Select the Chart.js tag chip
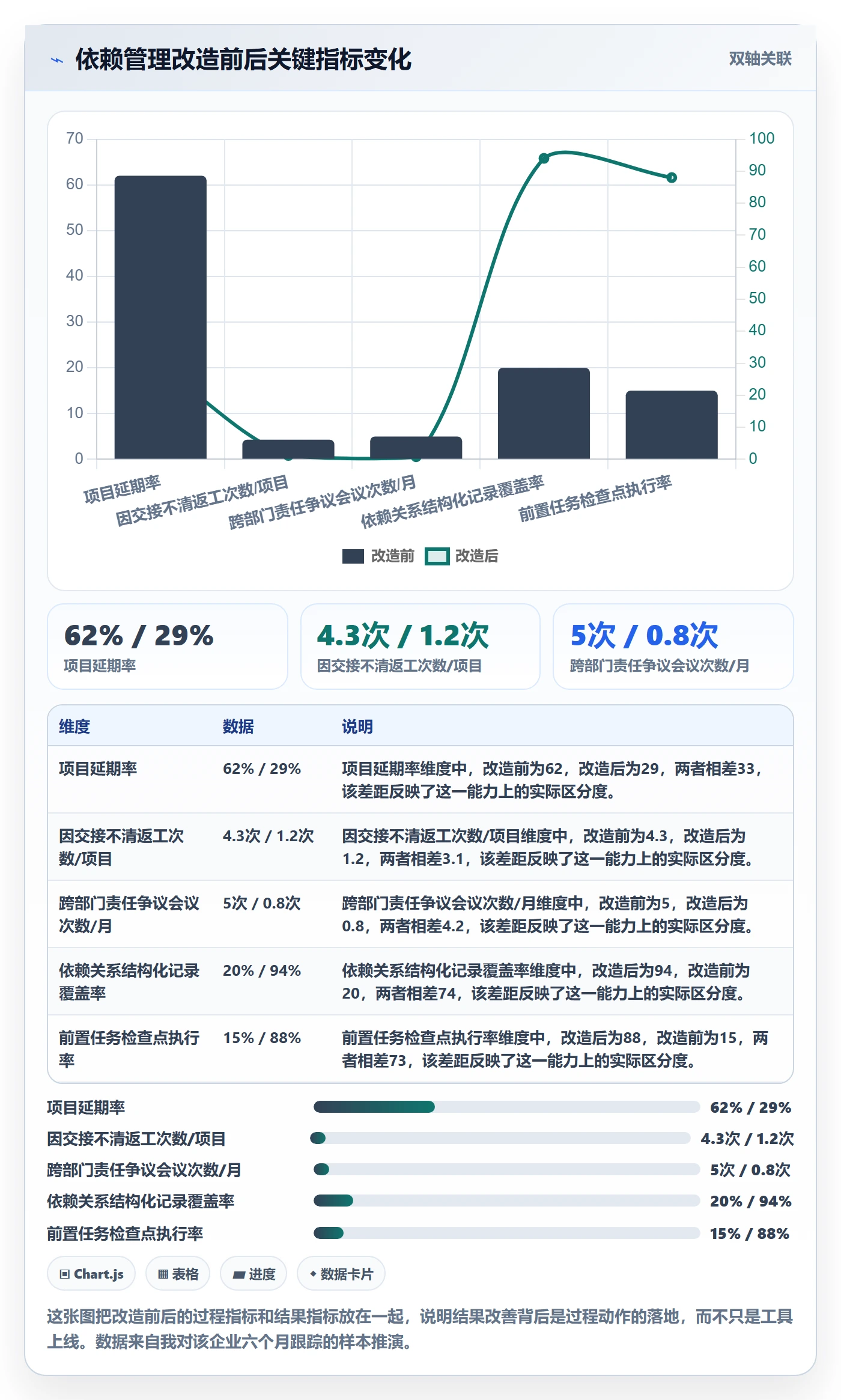 click(x=91, y=1274)
